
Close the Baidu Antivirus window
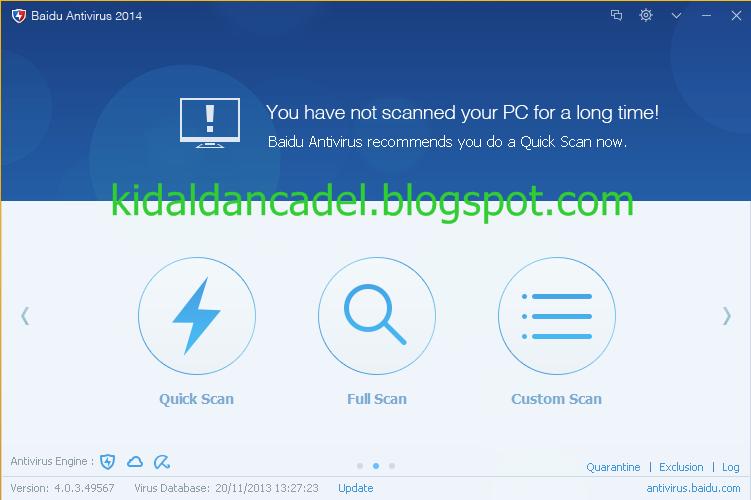pos(736,16)
